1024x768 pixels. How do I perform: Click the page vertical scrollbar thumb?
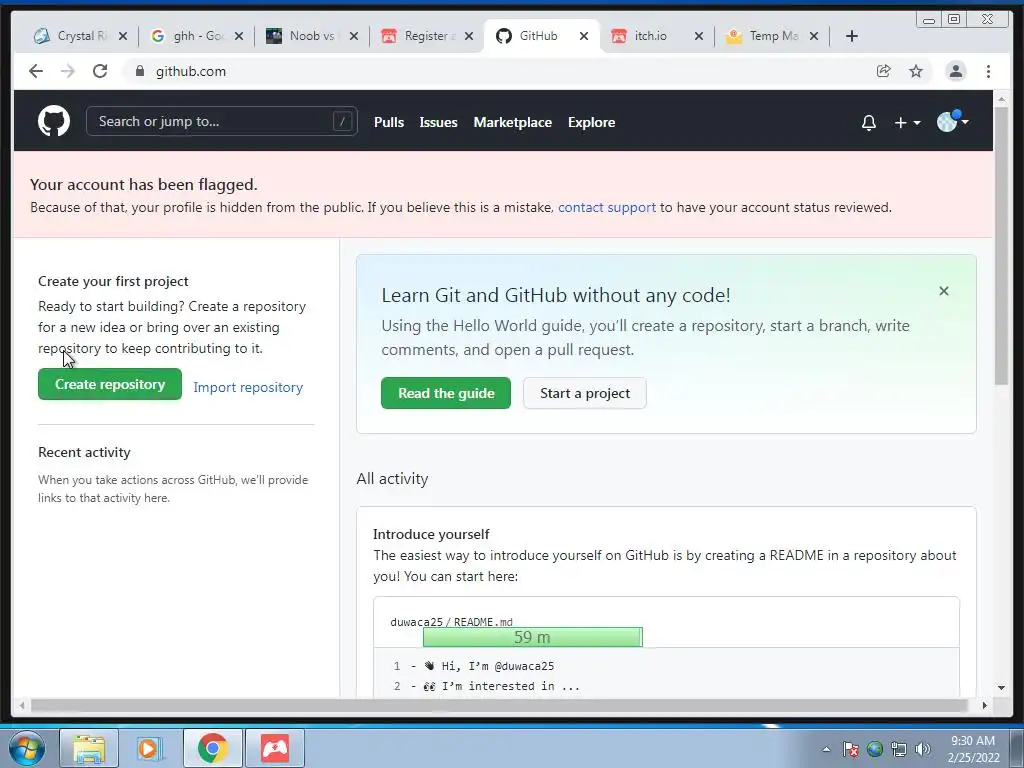pos(1002,245)
